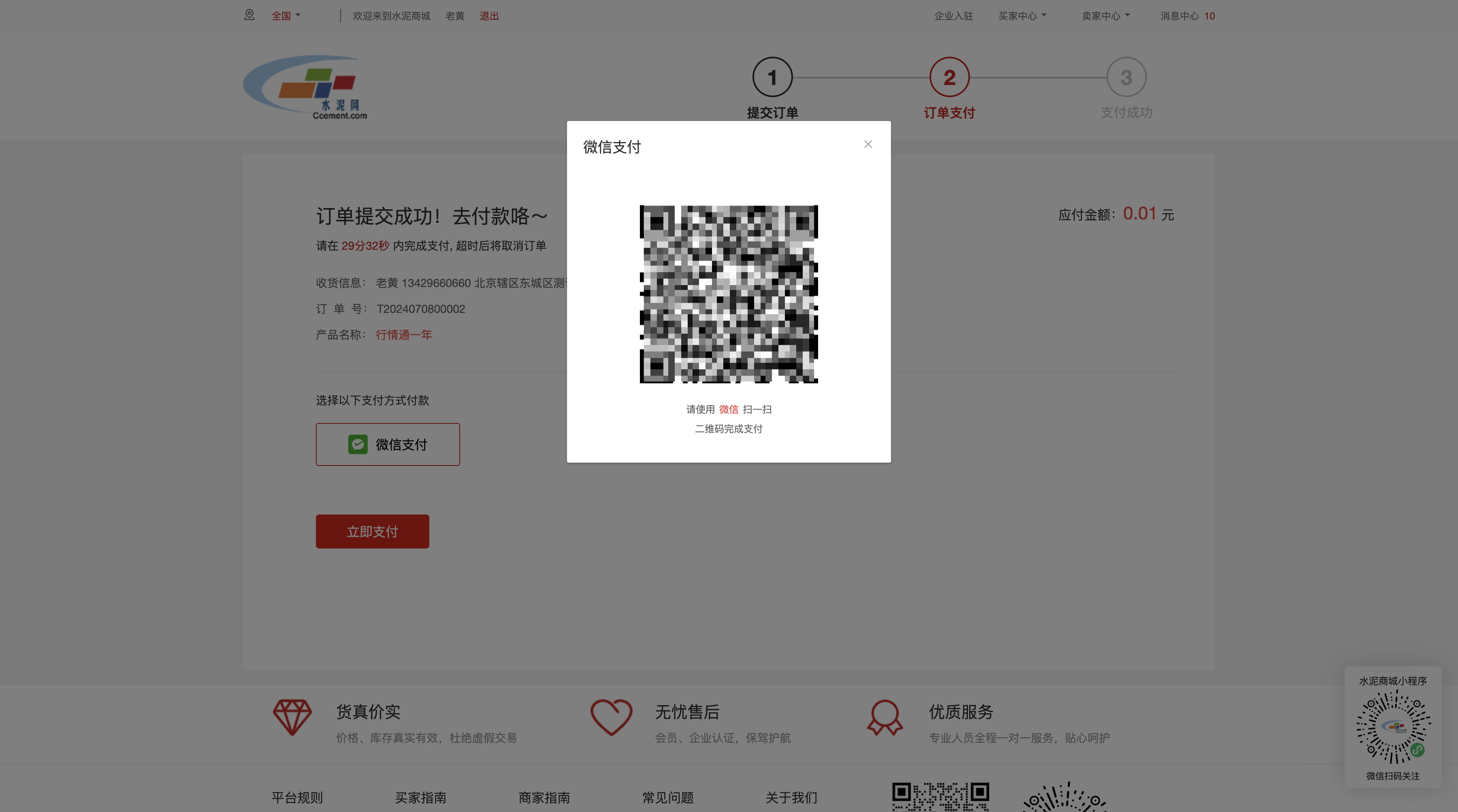Viewport: 1458px width, 812px height.
Task: Click the 微信支付 dialog title
Action: [612, 147]
